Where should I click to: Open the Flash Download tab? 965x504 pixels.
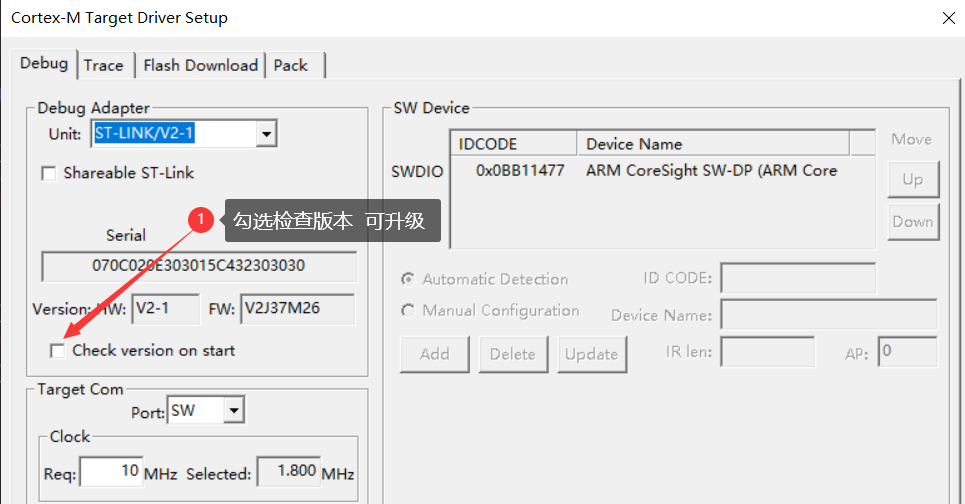pos(201,65)
